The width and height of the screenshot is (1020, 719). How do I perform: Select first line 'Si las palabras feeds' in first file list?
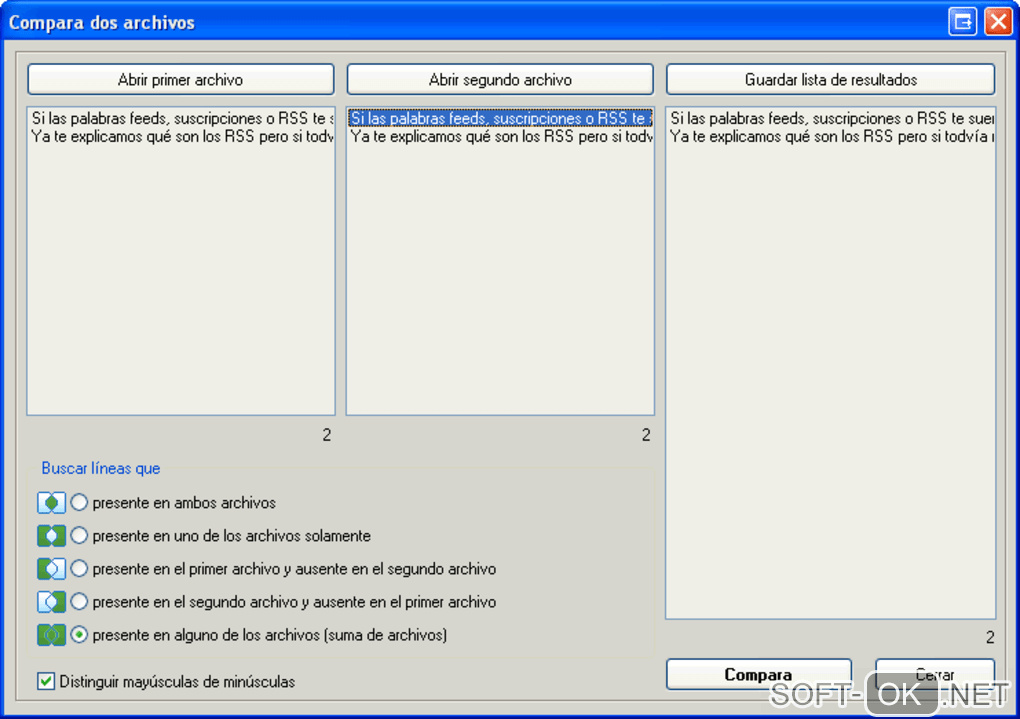click(181, 118)
